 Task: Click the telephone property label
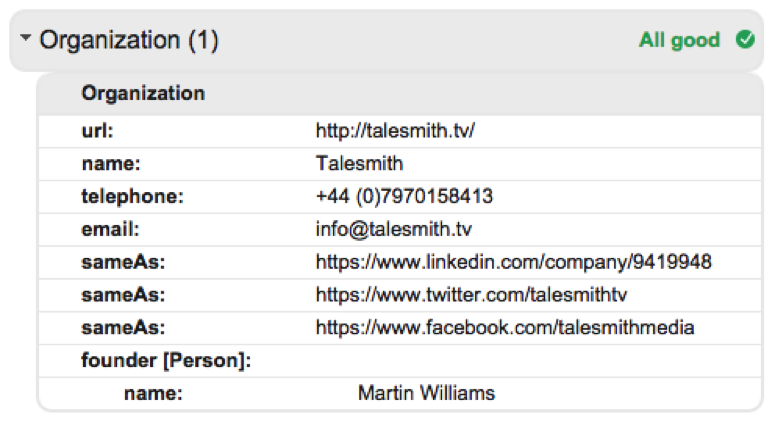click(132, 197)
